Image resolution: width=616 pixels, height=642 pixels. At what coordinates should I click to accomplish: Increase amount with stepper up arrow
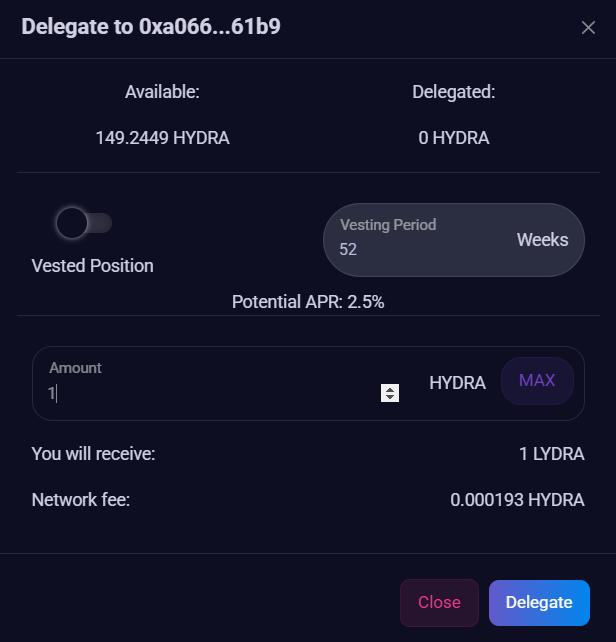click(390, 389)
